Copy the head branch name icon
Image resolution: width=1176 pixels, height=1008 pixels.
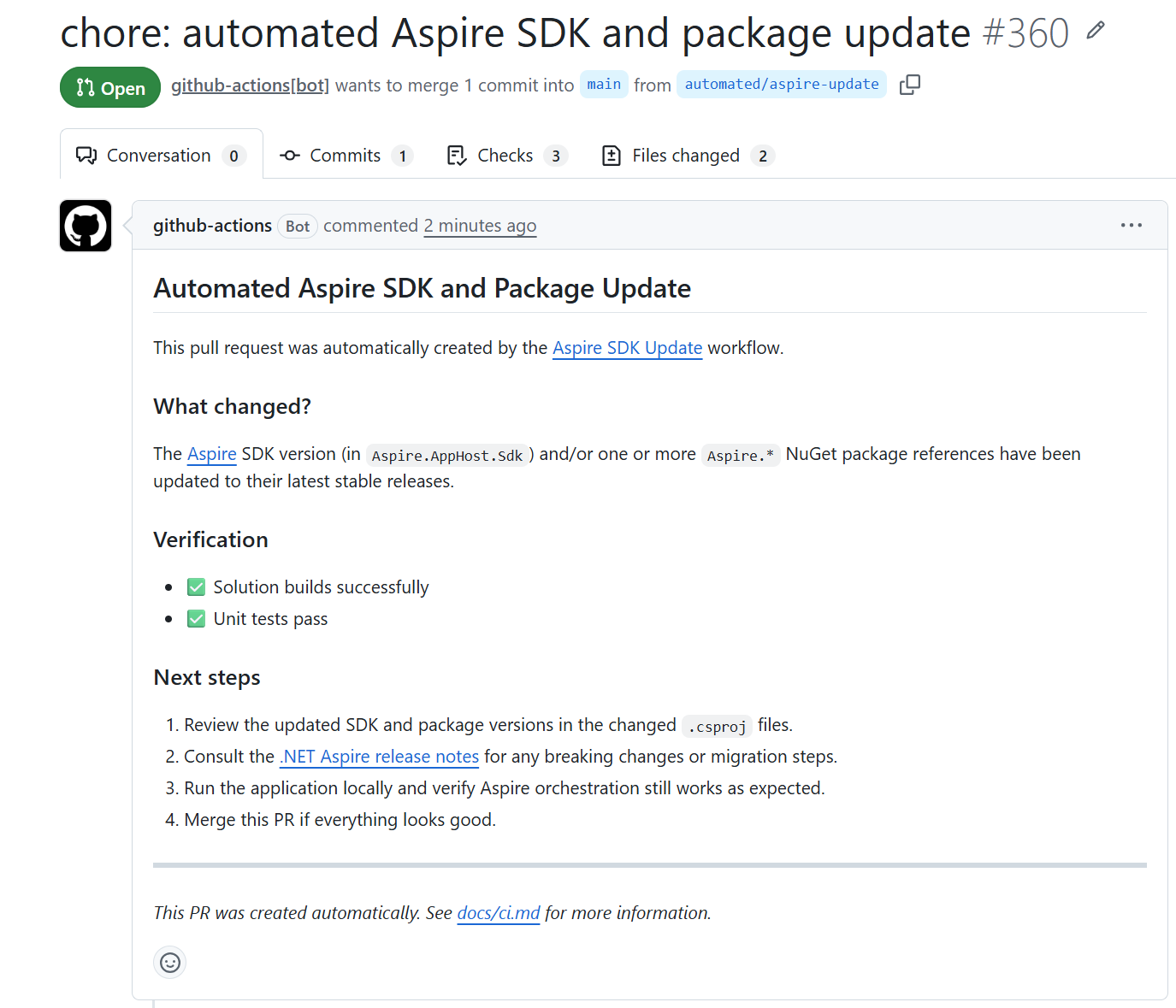point(910,85)
